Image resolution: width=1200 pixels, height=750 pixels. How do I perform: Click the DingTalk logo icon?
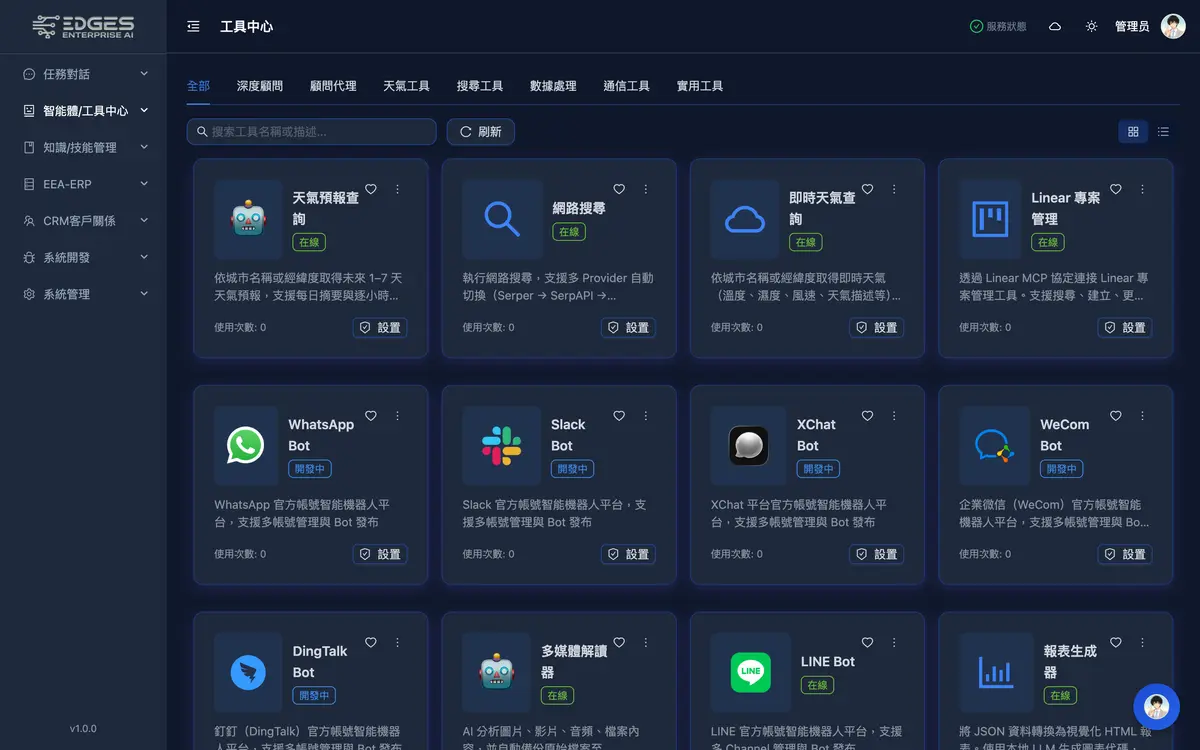click(248, 673)
